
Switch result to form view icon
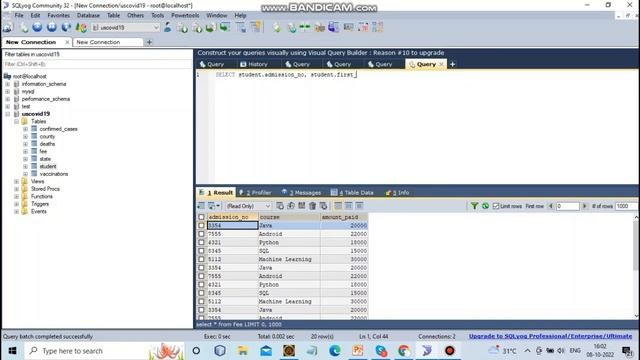pos(349,206)
